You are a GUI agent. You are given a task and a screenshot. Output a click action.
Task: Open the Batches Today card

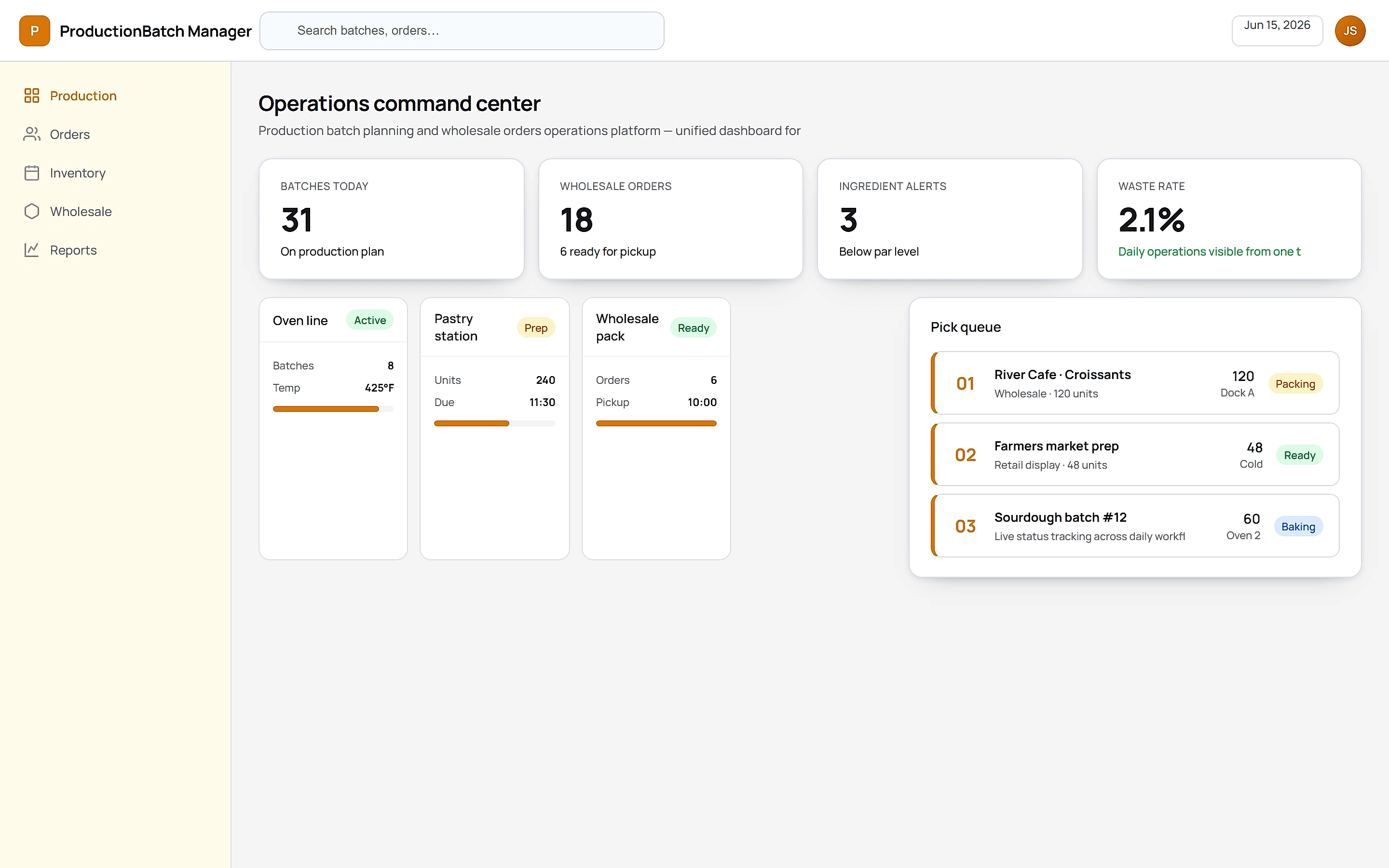(392, 219)
